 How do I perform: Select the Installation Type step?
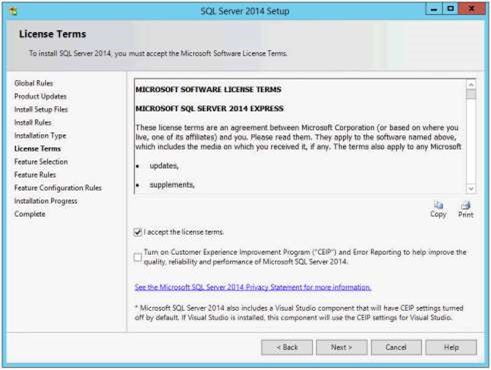pyautogui.click(x=40, y=136)
